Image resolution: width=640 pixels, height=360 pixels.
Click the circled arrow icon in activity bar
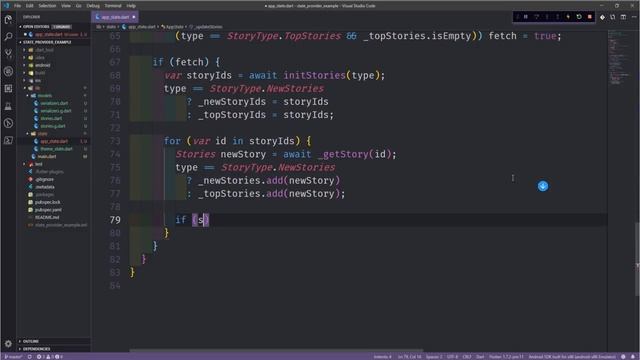point(8,123)
